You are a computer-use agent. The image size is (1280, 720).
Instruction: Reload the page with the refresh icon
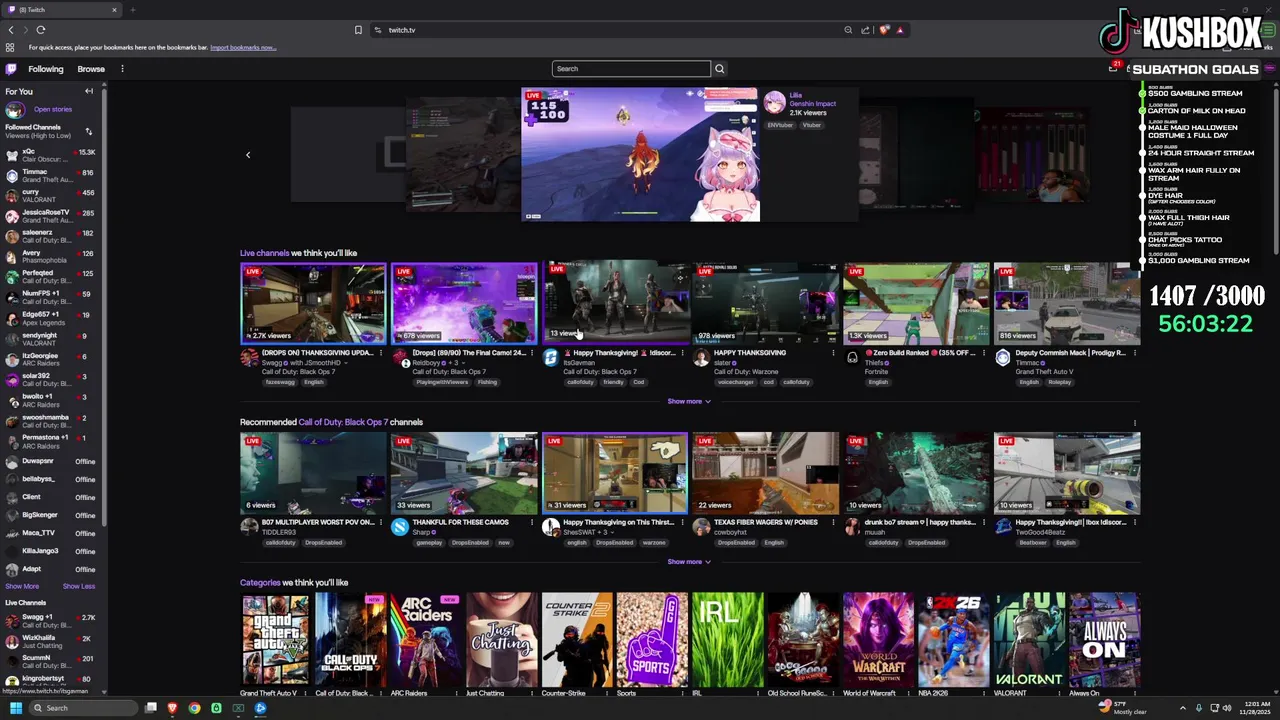click(40, 30)
